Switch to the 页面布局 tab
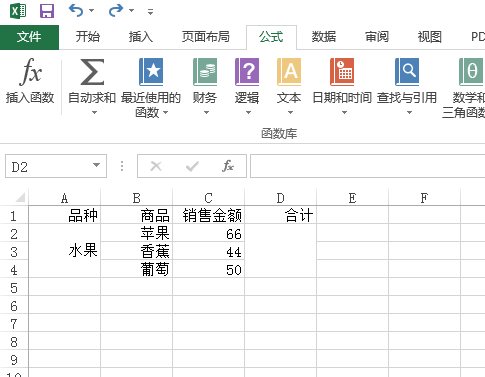Screen dimensions: 485x377 [206, 37]
